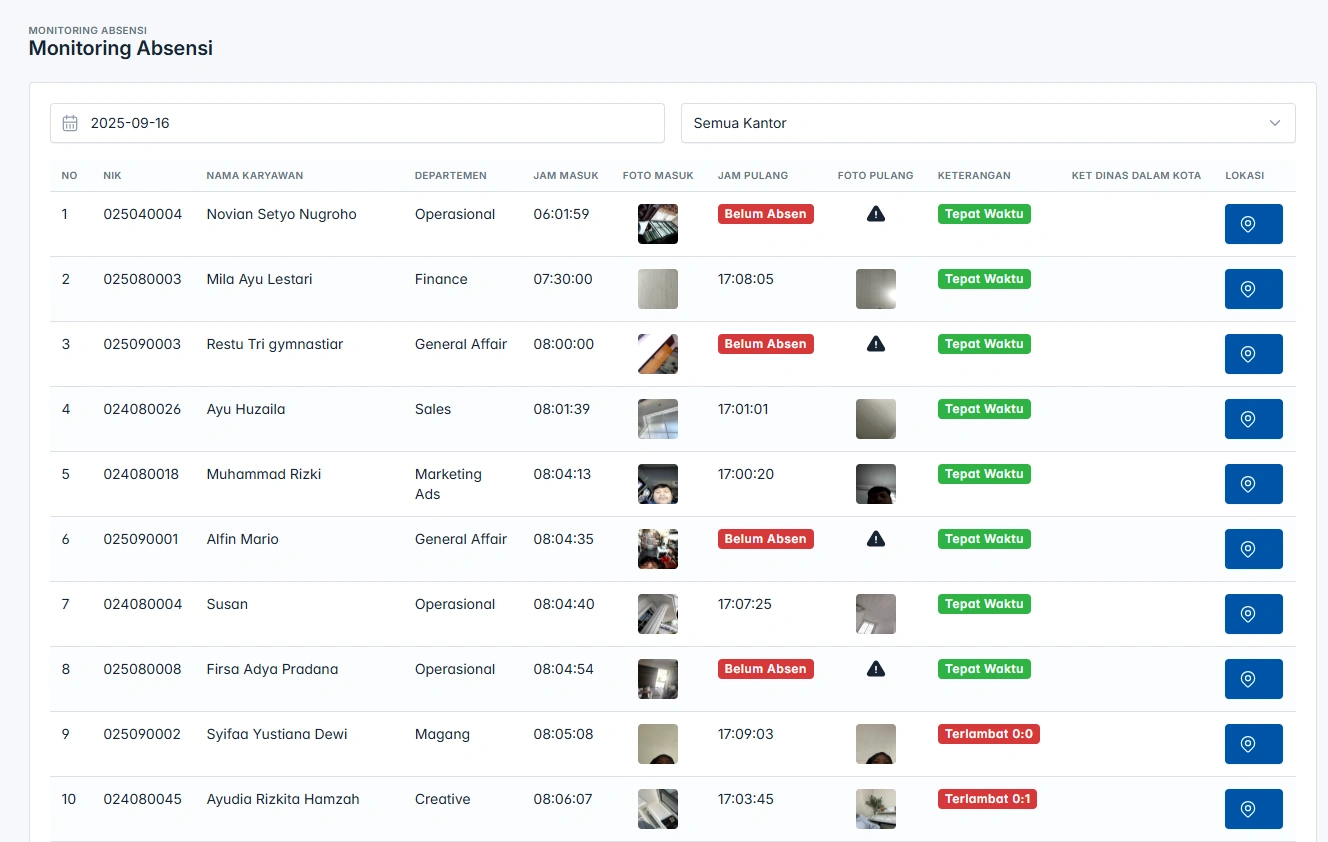Click warning icon in Restu Tri gymnastiar row
The width and height of the screenshot is (1328, 842).
[876, 344]
